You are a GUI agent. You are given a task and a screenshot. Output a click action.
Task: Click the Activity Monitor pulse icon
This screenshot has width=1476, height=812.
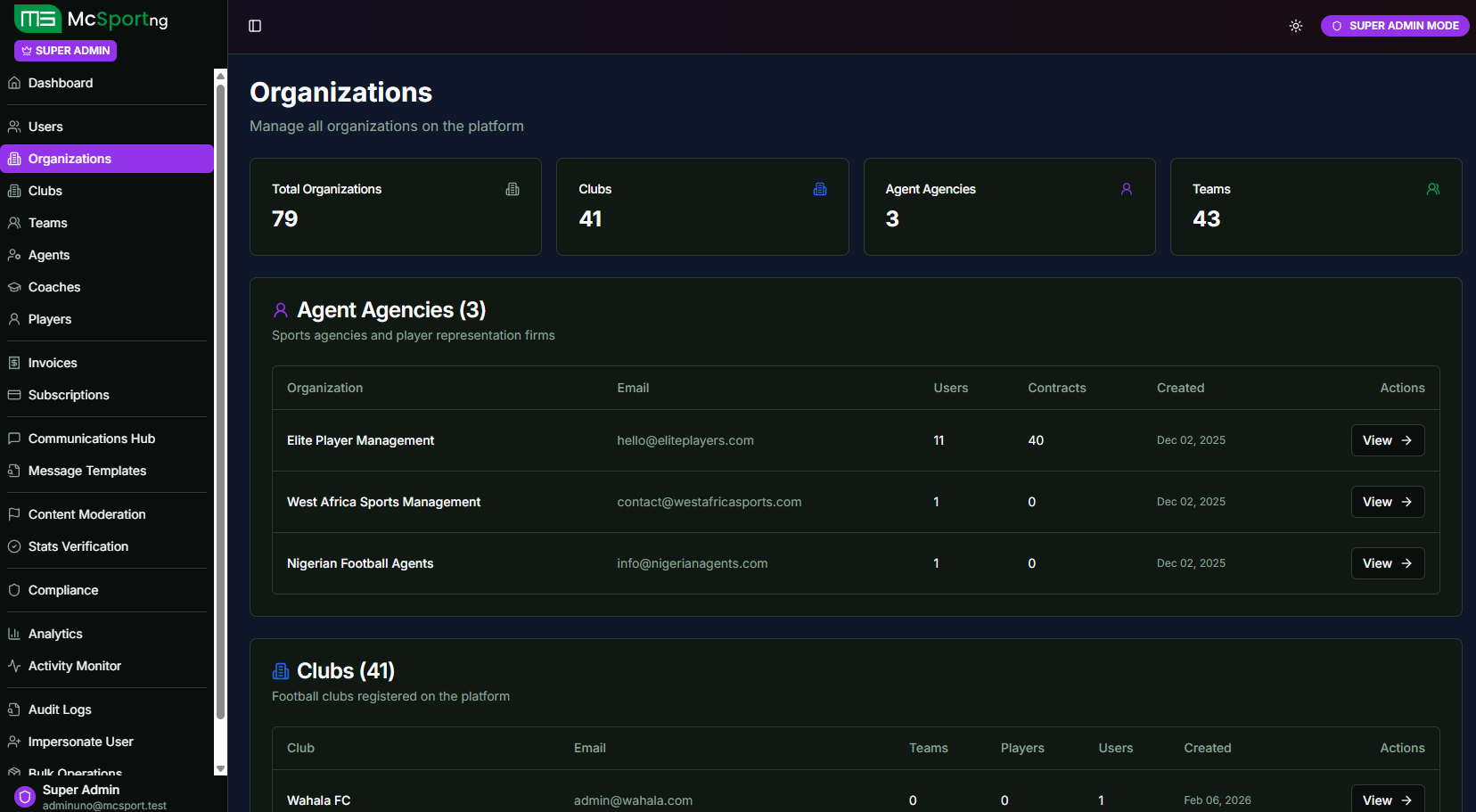tap(14, 666)
